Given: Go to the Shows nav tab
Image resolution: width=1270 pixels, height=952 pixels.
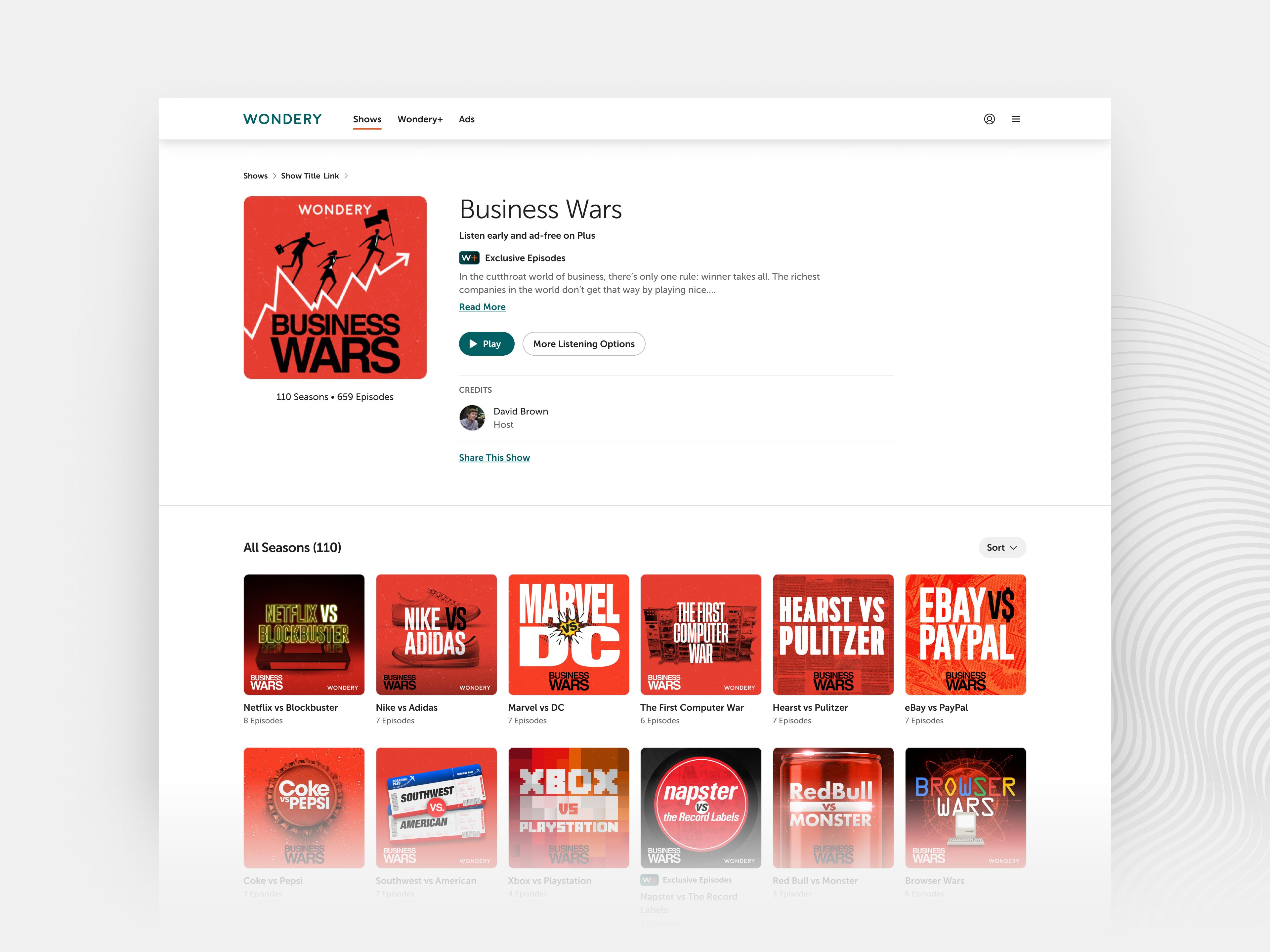Looking at the screenshot, I should coord(367,119).
